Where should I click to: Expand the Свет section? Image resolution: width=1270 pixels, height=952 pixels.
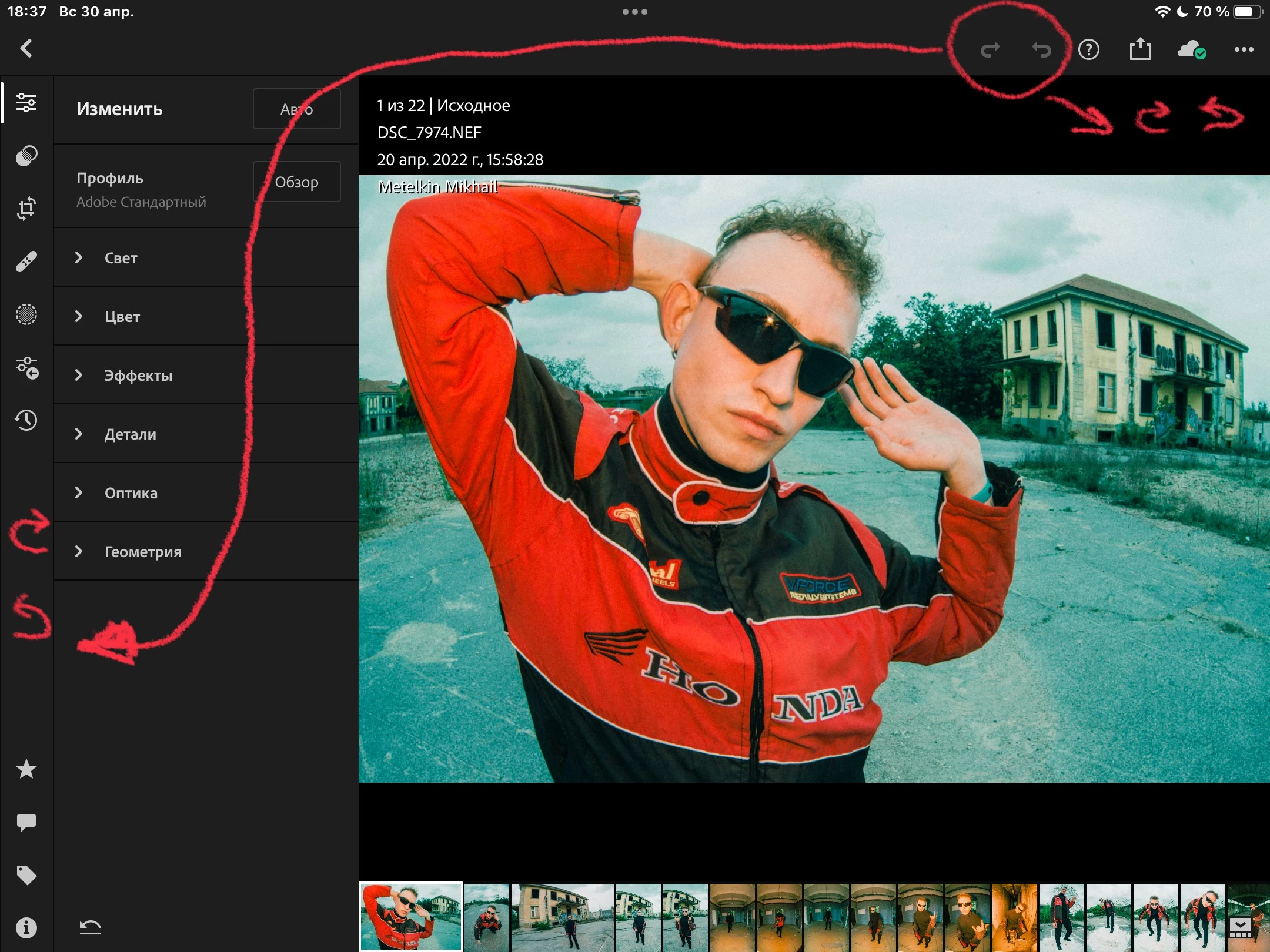click(121, 257)
